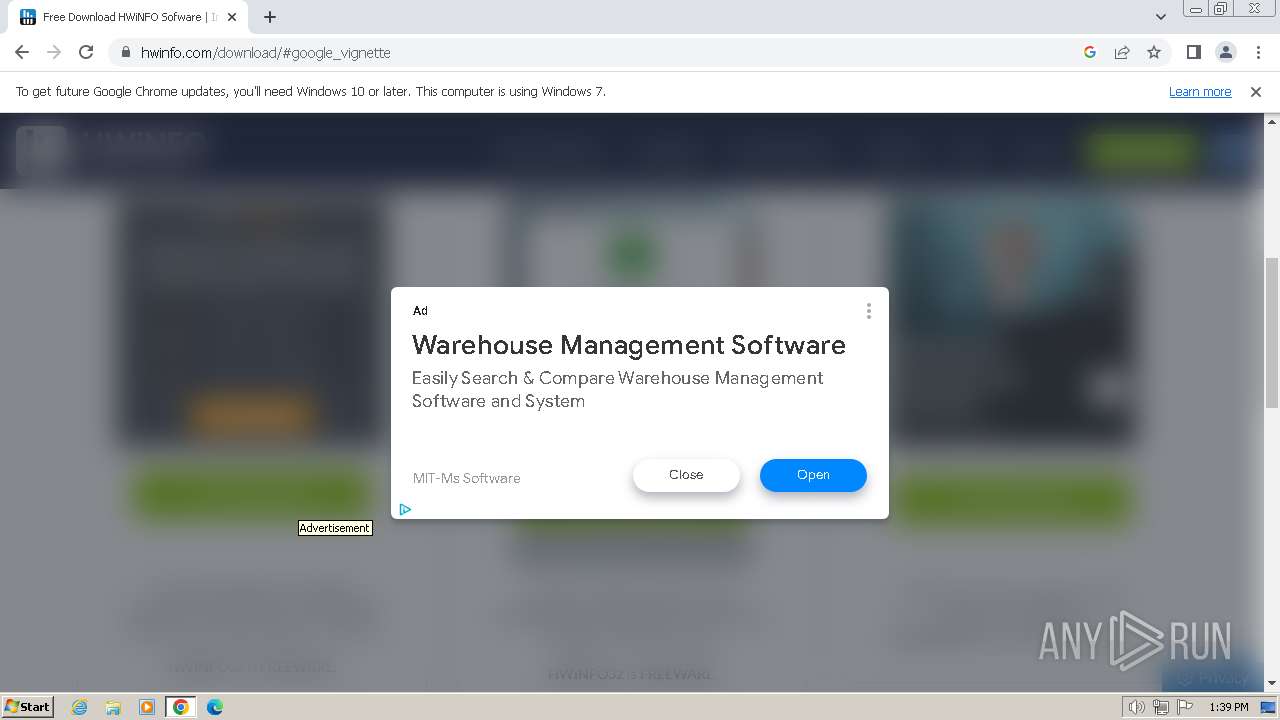Click the Close button on the ad
Viewport: 1280px width, 720px height.
click(686, 475)
